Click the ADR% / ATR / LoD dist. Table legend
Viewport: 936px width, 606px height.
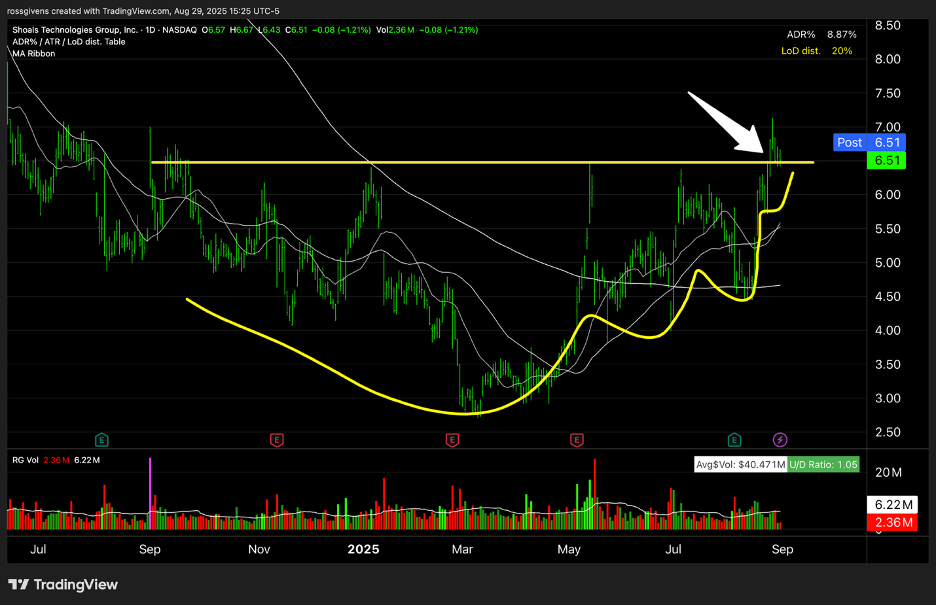tap(69, 42)
